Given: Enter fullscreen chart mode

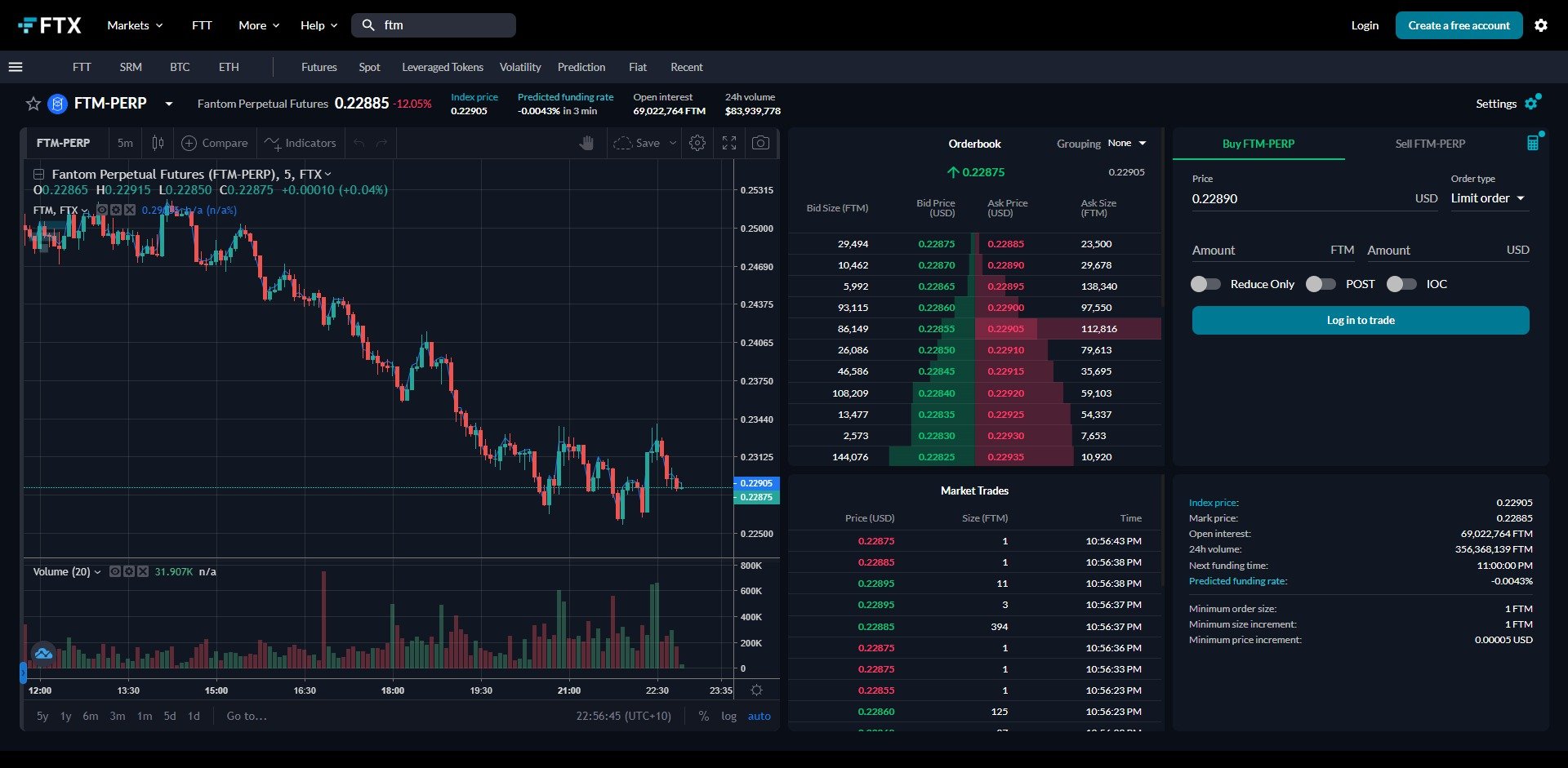Looking at the screenshot, I should click(x=729, y=143).
